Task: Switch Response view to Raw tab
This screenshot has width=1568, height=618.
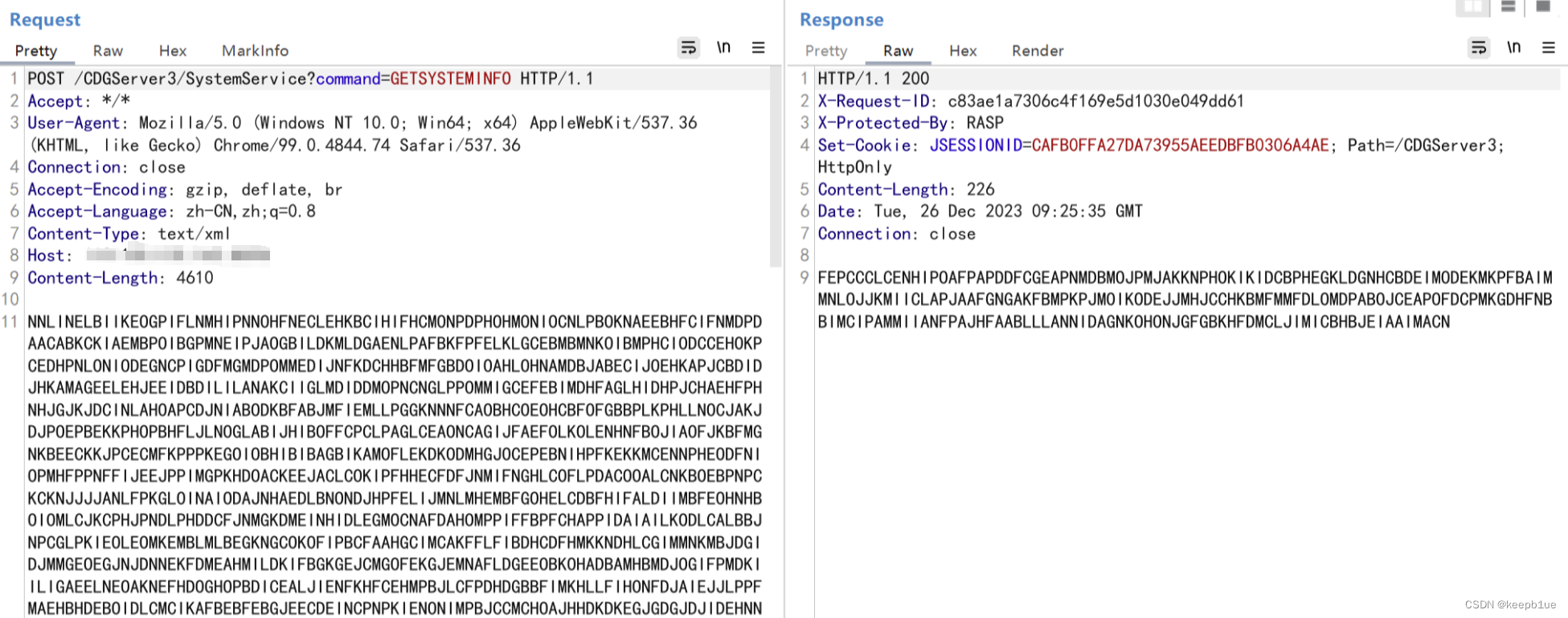Action: [898, 51]
